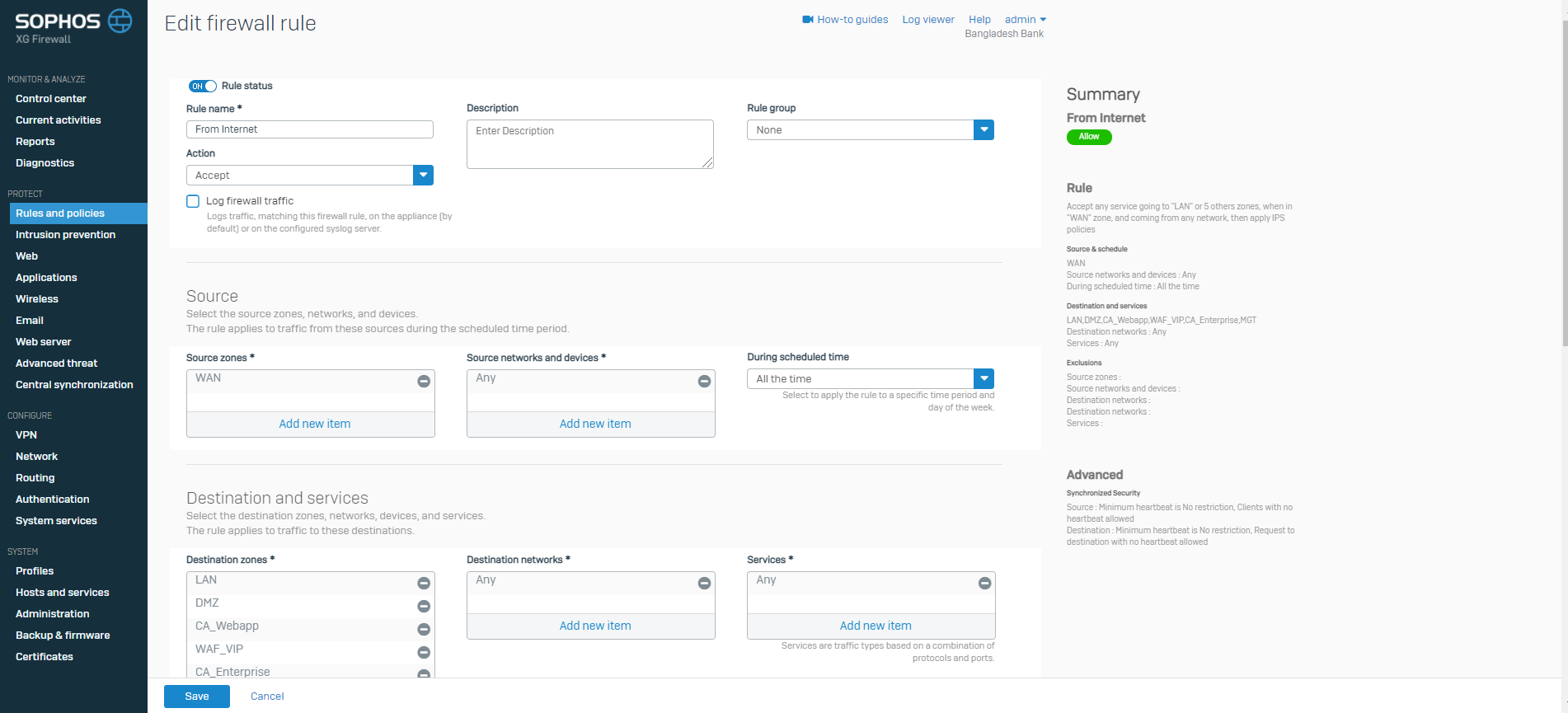This screenshot has height=713, width=1568.
Task: Toggle the Rule status switch off
Action: pos(203,86)
